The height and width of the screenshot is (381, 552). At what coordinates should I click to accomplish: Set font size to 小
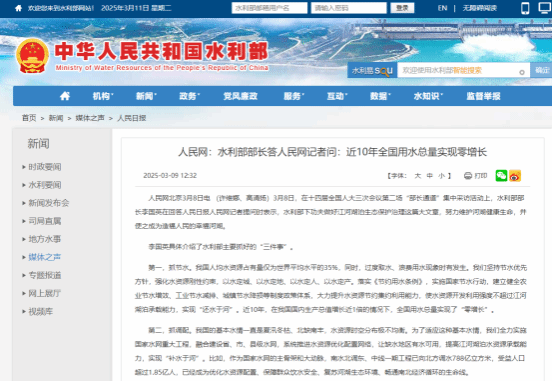point(441,175)
